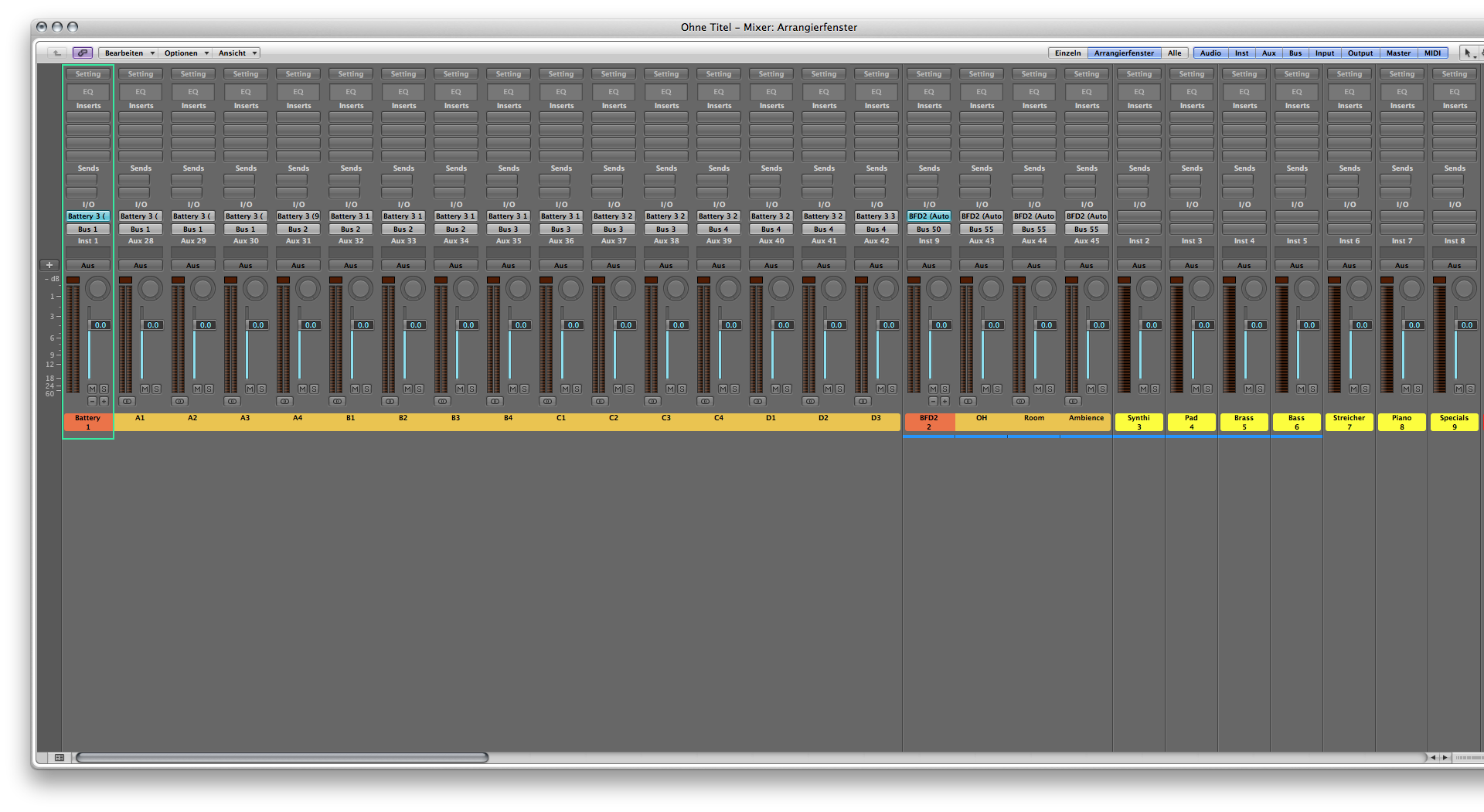Solo the Piano channel strip
Viewport: 1484px width, 812px height.
click(1418, 389)
